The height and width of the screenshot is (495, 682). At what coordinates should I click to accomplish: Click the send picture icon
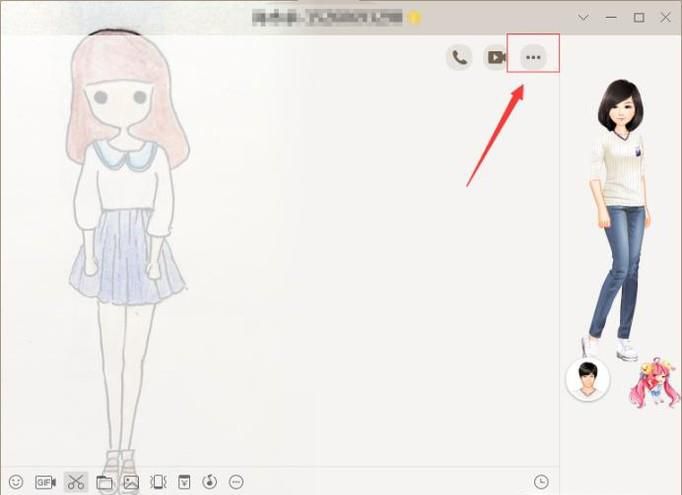click(130, 481)
